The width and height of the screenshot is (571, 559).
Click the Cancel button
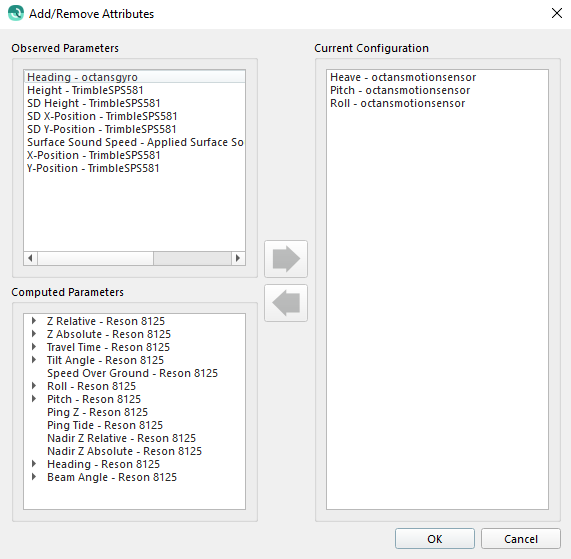521,539
